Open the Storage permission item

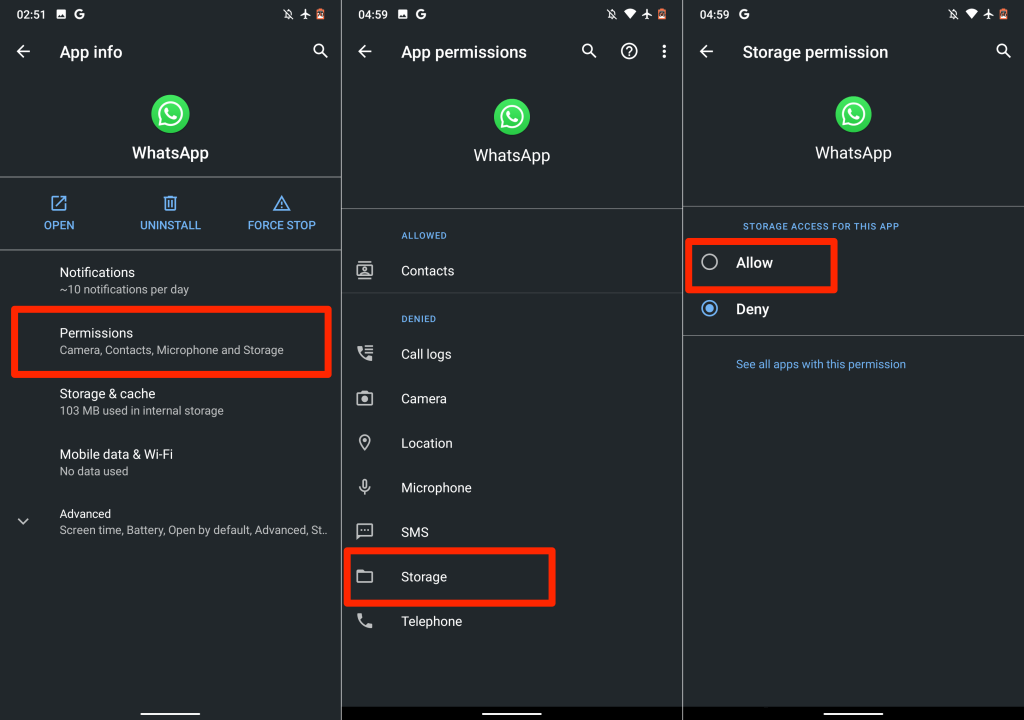pos(424,577)
